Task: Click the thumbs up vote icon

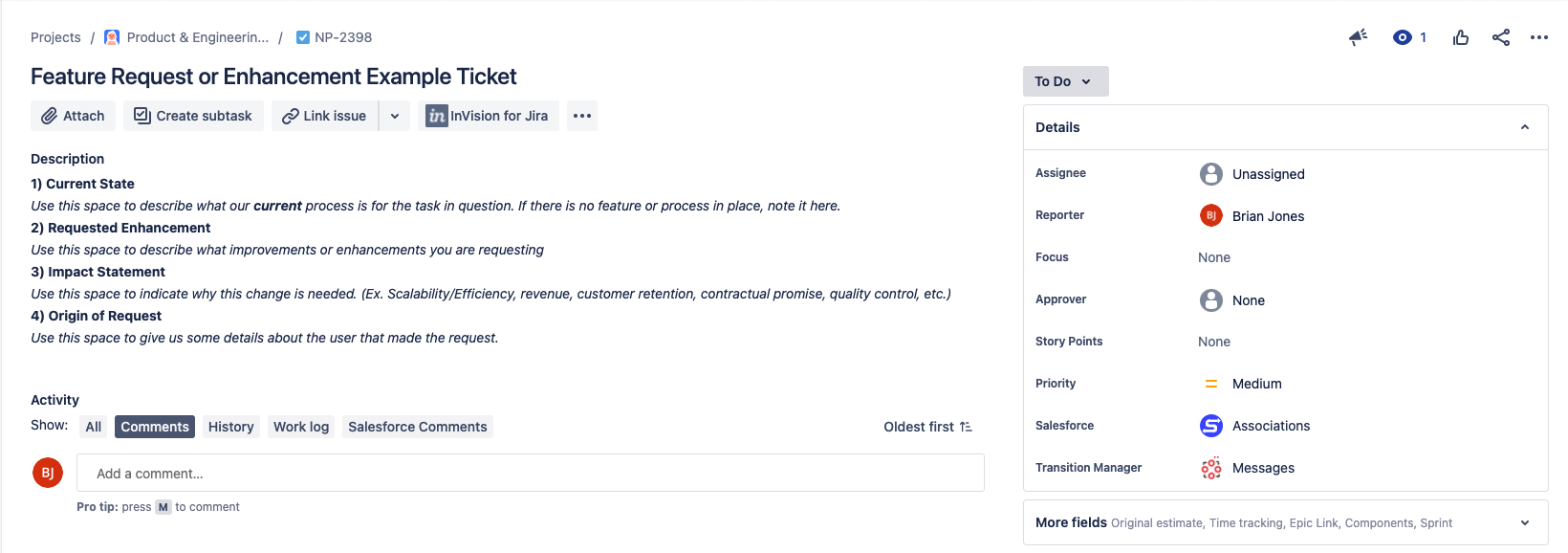Action: [x=1461, y=37]
